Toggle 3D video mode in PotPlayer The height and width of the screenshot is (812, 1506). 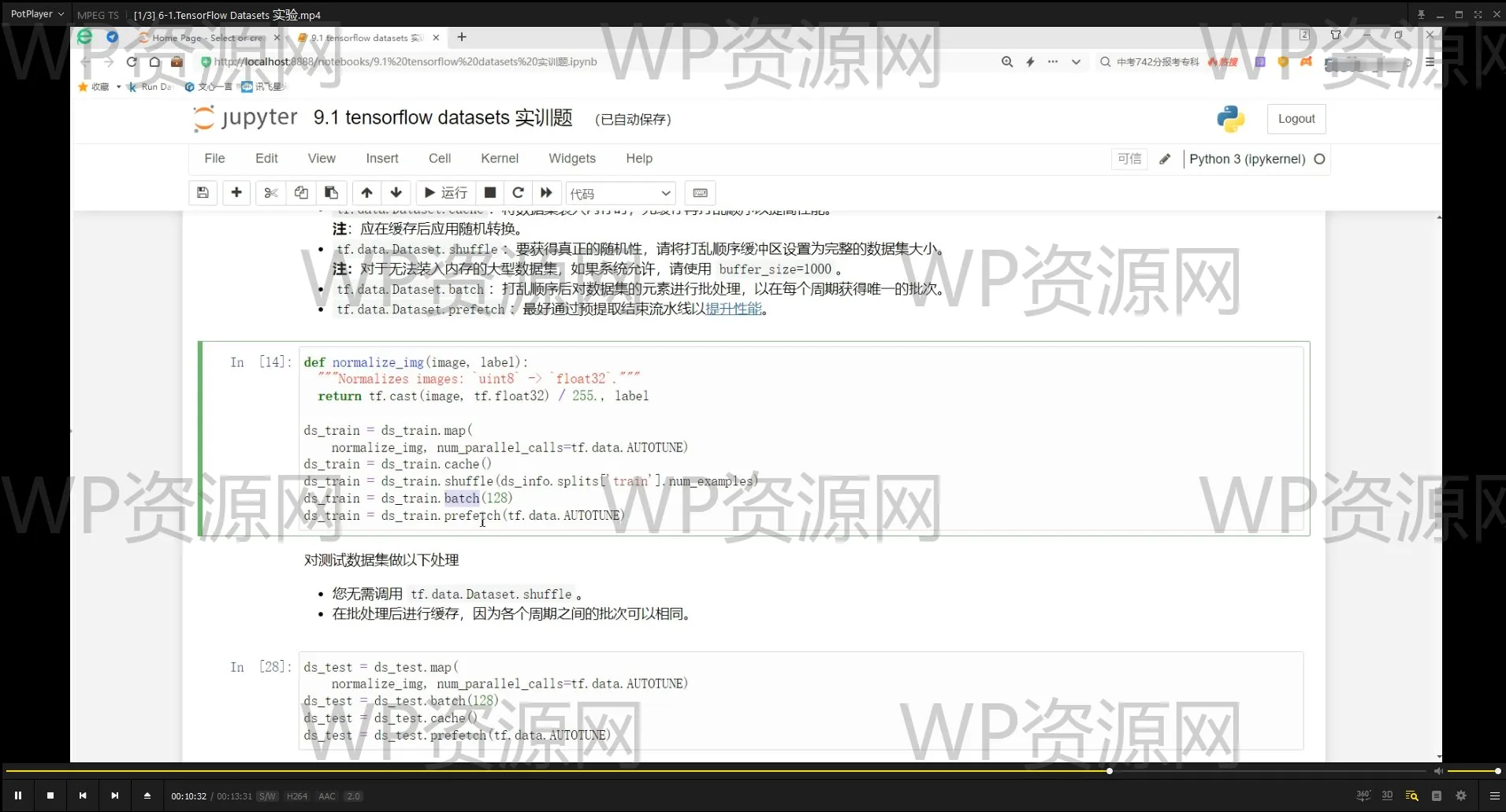point(1387,795)
